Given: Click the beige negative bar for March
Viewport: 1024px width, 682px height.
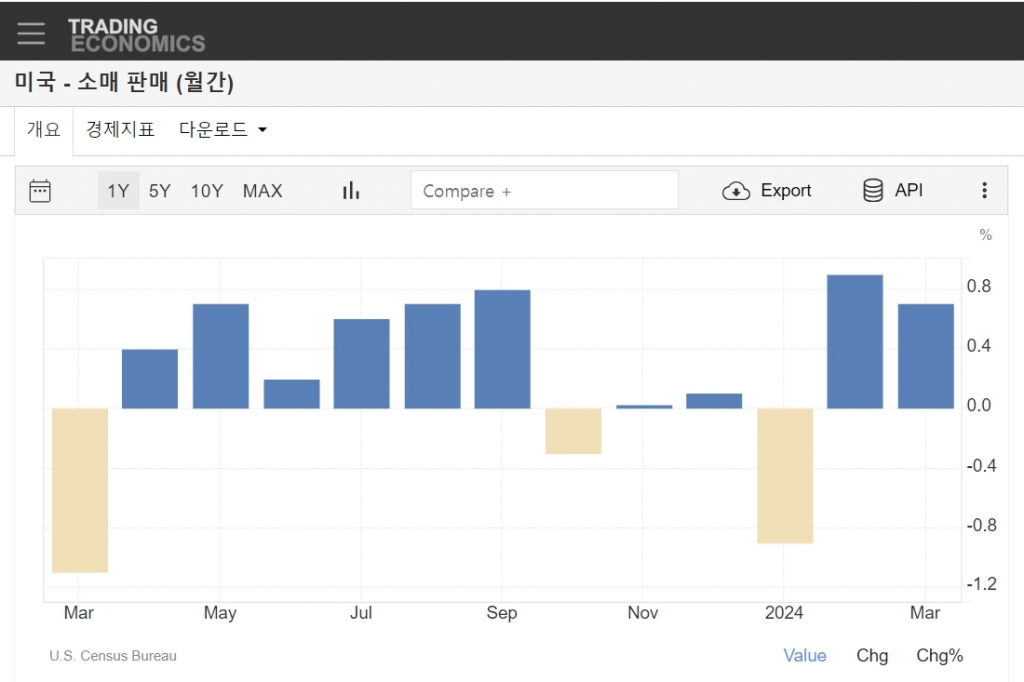Looking at the screenshot, I should [79, 490].
